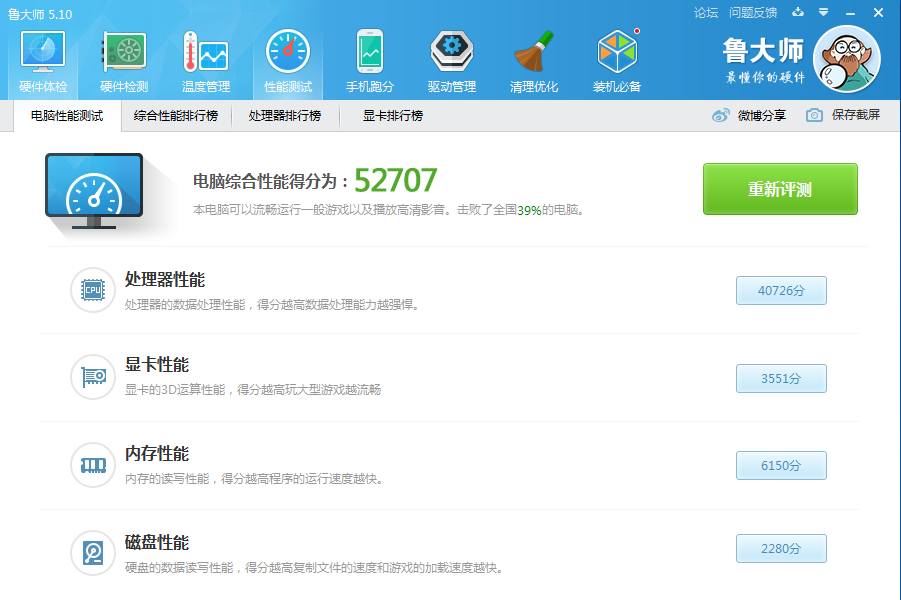Click the 鲁大师 mascot avatar
901x600 pixels.
[847, 59]
